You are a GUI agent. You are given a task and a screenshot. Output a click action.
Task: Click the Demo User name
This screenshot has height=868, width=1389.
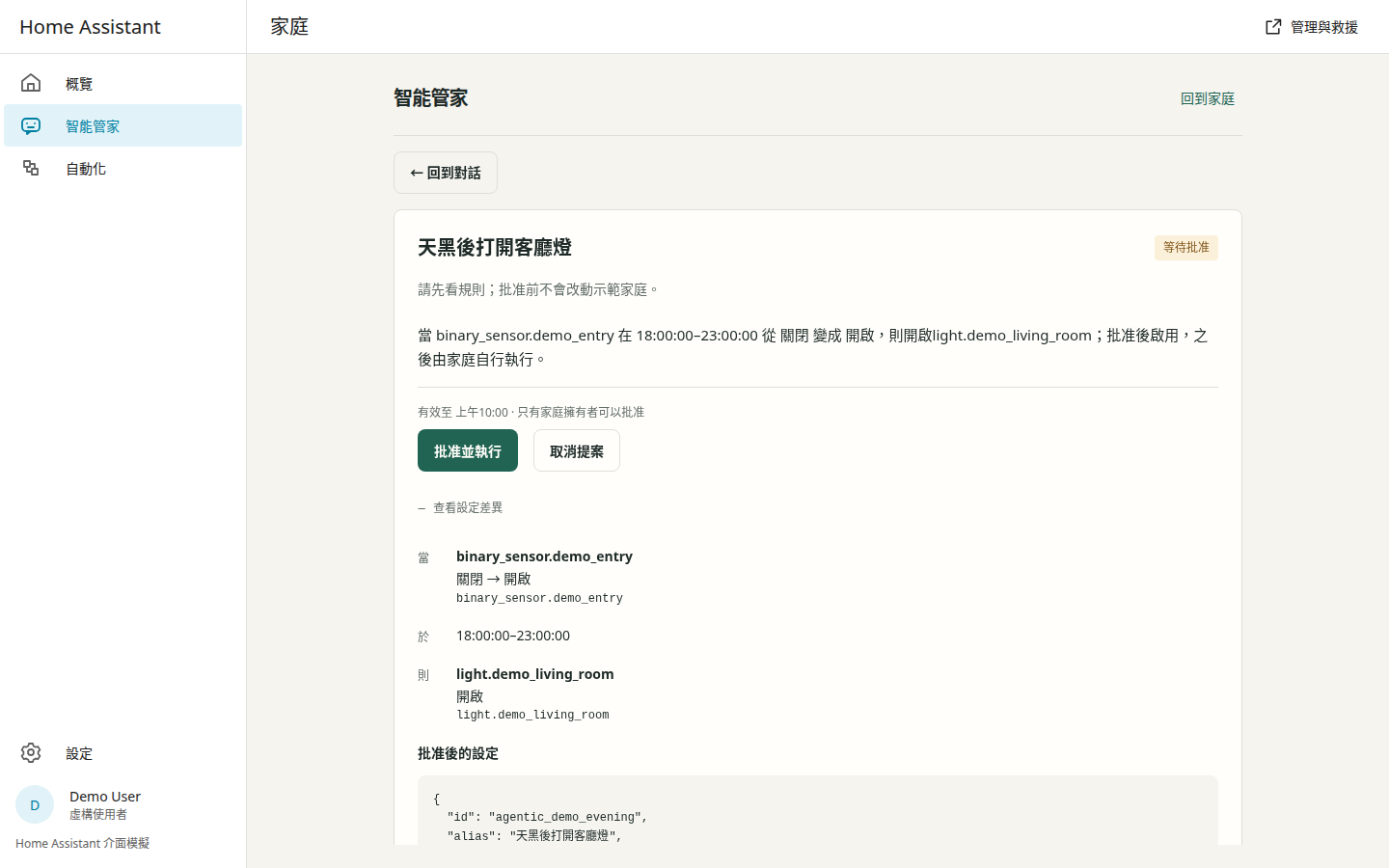105,796
